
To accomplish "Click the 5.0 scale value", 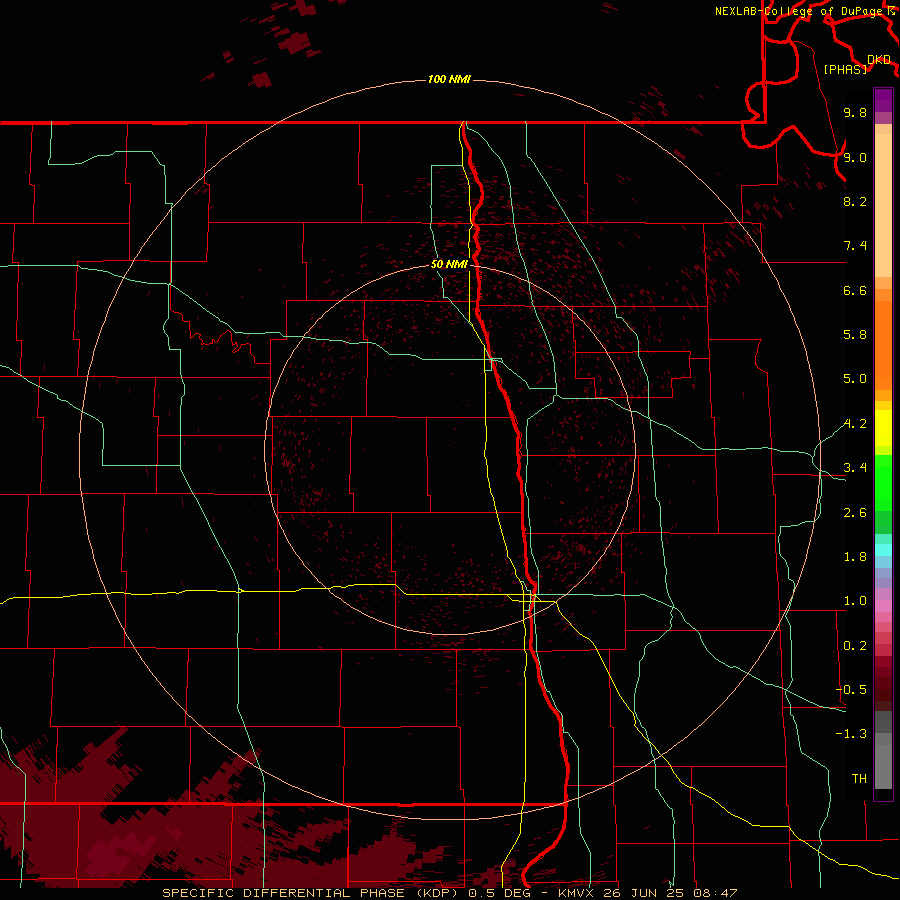I will 855,379.
